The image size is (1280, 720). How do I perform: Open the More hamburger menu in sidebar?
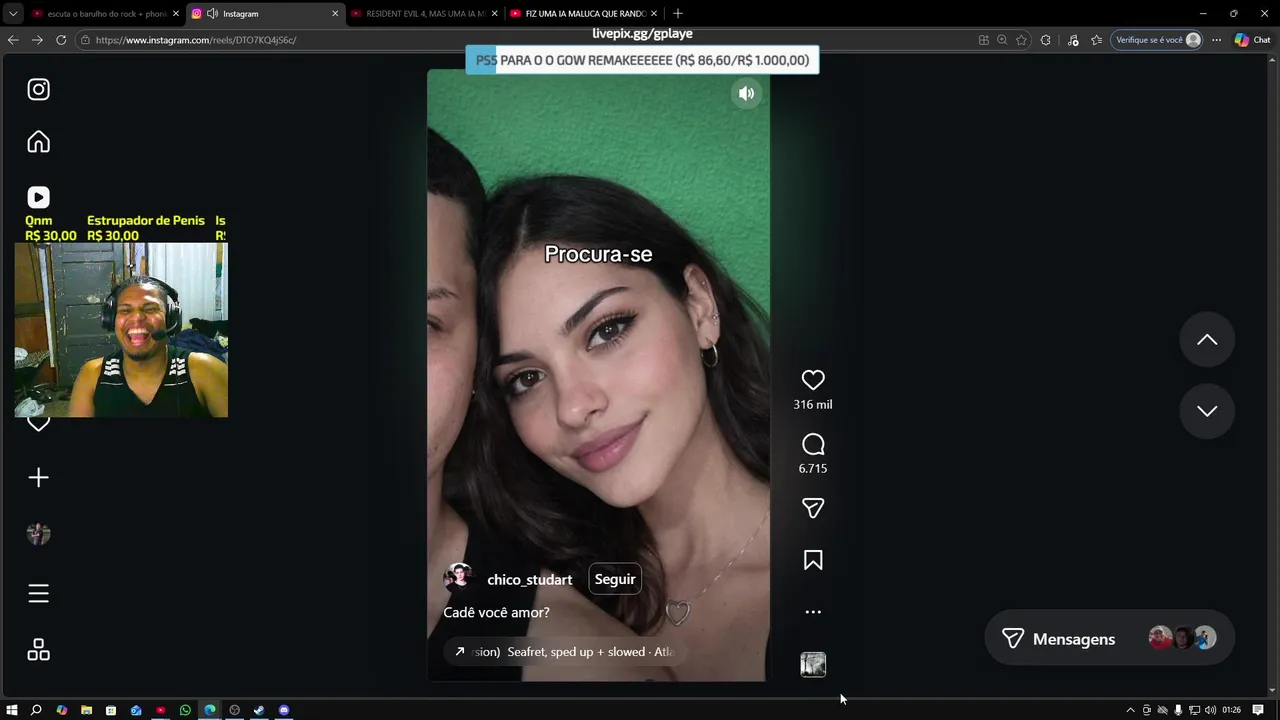click(x=38, y=594)
